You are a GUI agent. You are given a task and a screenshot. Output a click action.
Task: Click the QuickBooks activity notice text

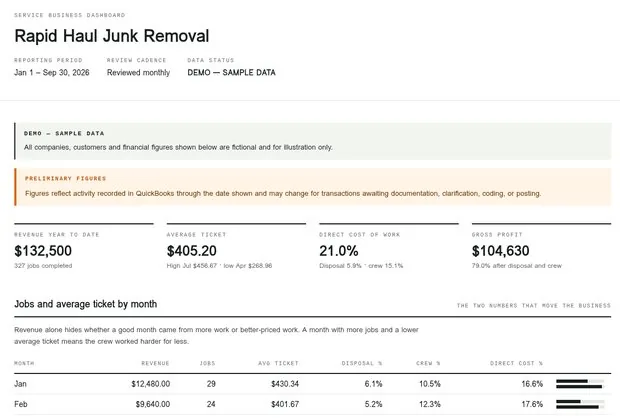[x=283, y=193]
